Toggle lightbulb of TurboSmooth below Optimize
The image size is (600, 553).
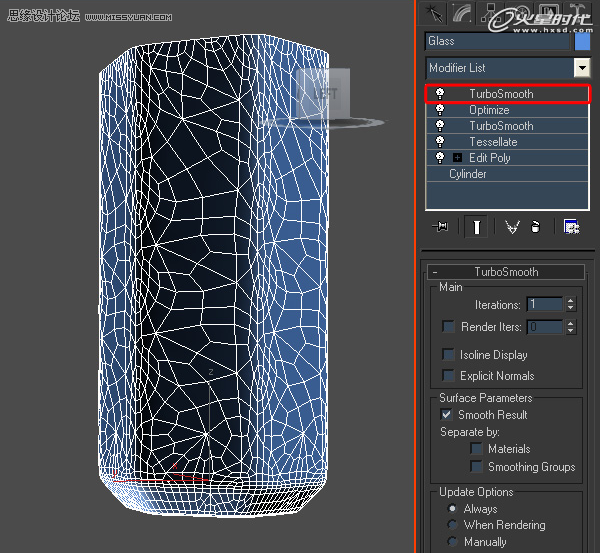pos(440,126)
